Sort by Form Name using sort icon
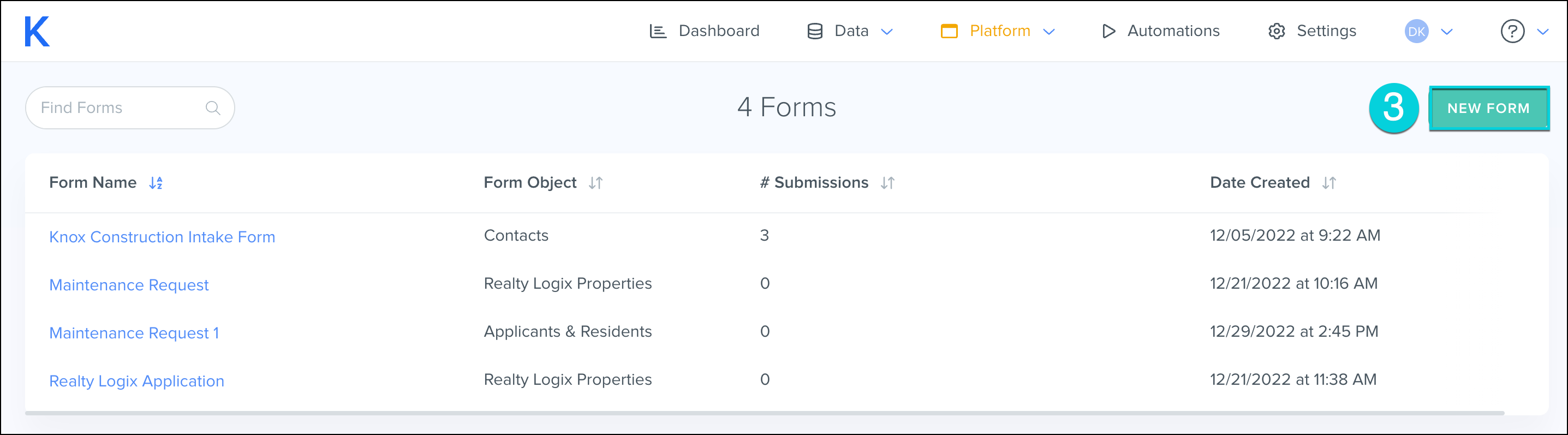Viewport: 1568px width, 435px height. (156, 182)
